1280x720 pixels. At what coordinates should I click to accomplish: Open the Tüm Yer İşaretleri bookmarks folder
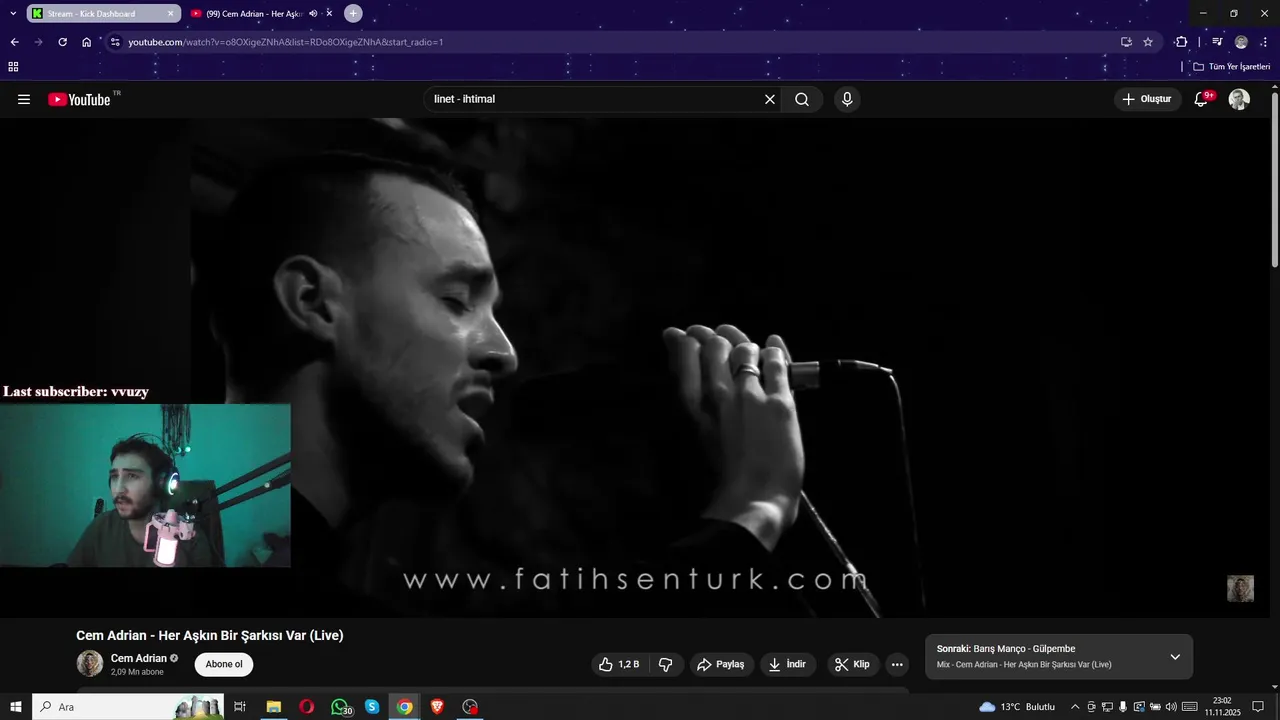coord(1232,66)
